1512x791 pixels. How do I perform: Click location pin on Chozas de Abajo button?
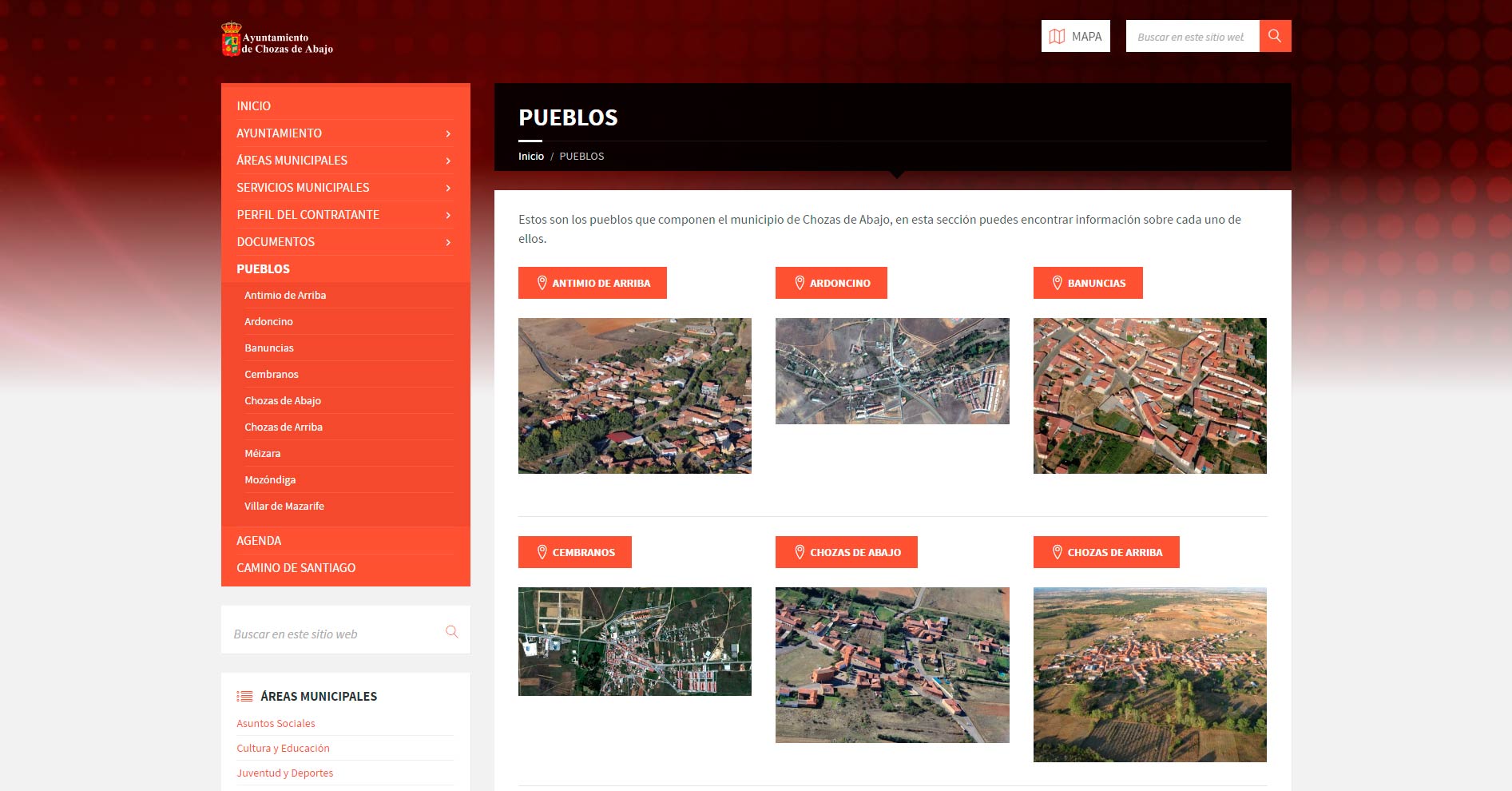[800, 552]
